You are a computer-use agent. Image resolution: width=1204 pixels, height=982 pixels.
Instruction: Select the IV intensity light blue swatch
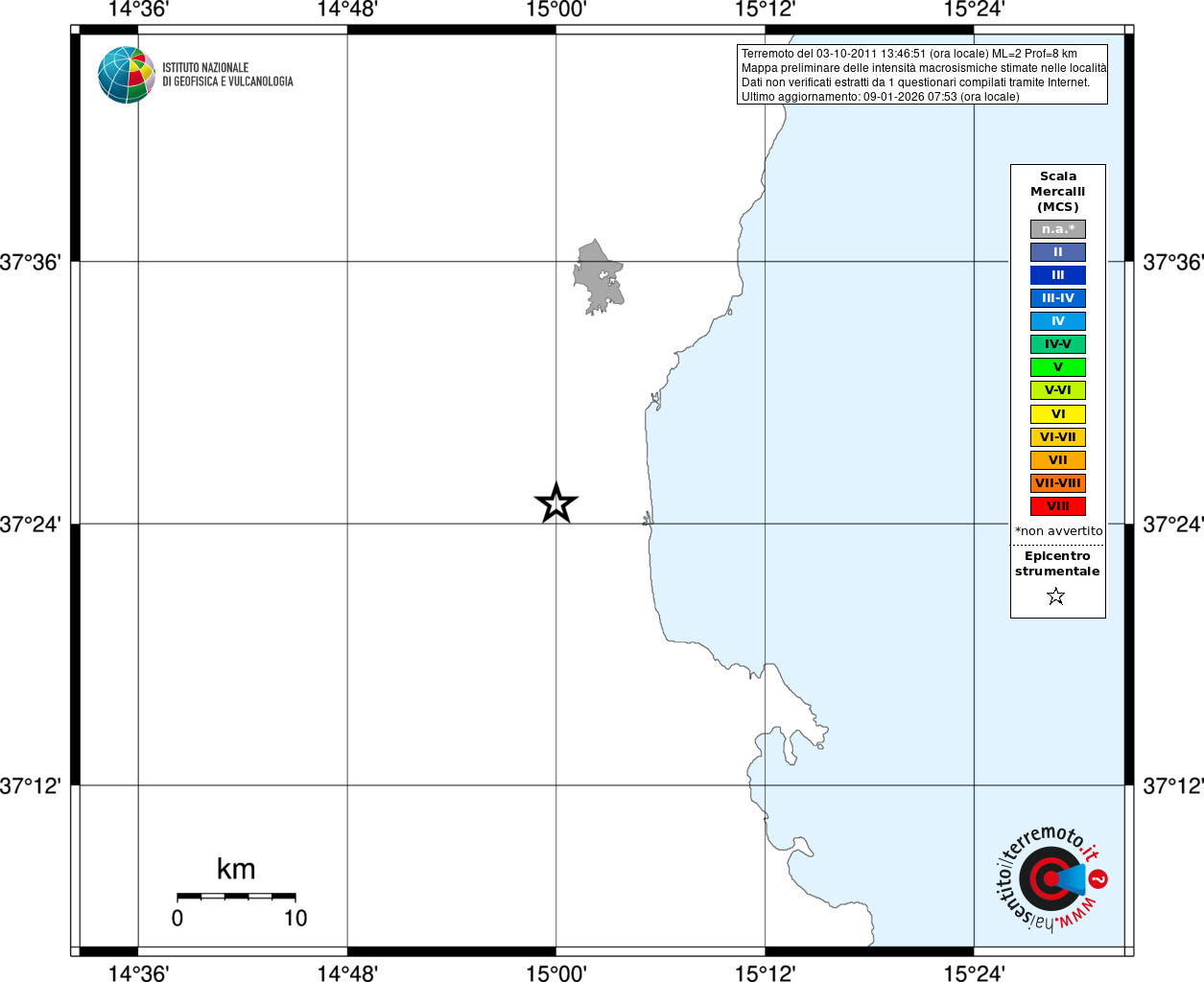tap(1058, 321)
